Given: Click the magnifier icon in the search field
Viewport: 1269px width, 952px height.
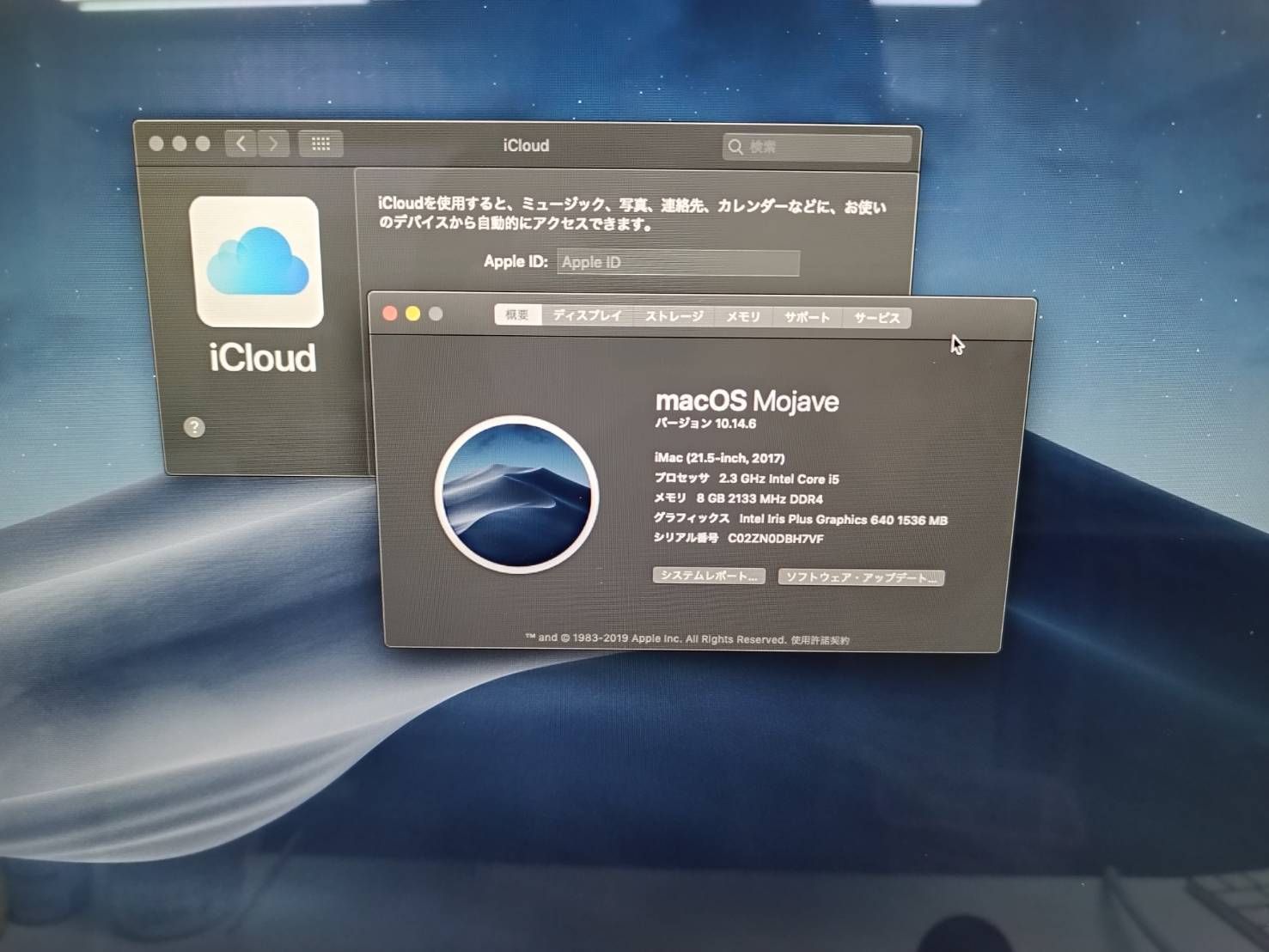Looking at the screenshot, I should (737, 147).
